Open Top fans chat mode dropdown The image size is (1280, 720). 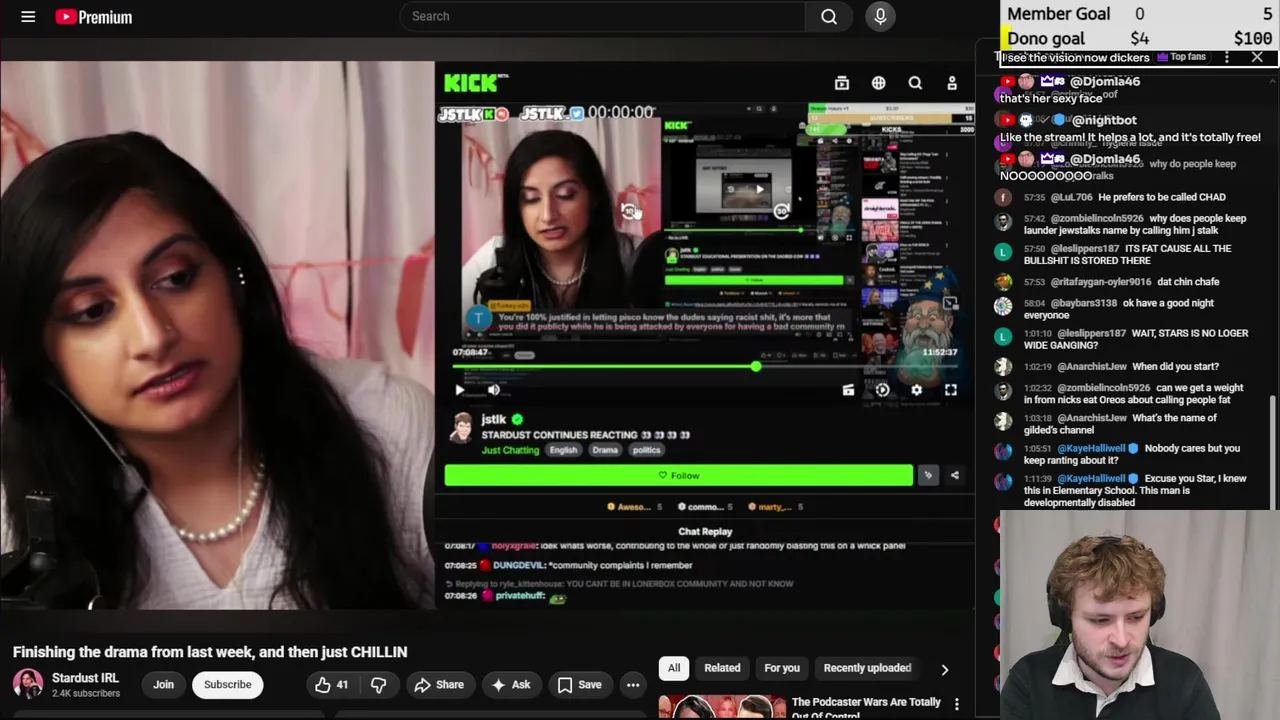point(1182,57)
